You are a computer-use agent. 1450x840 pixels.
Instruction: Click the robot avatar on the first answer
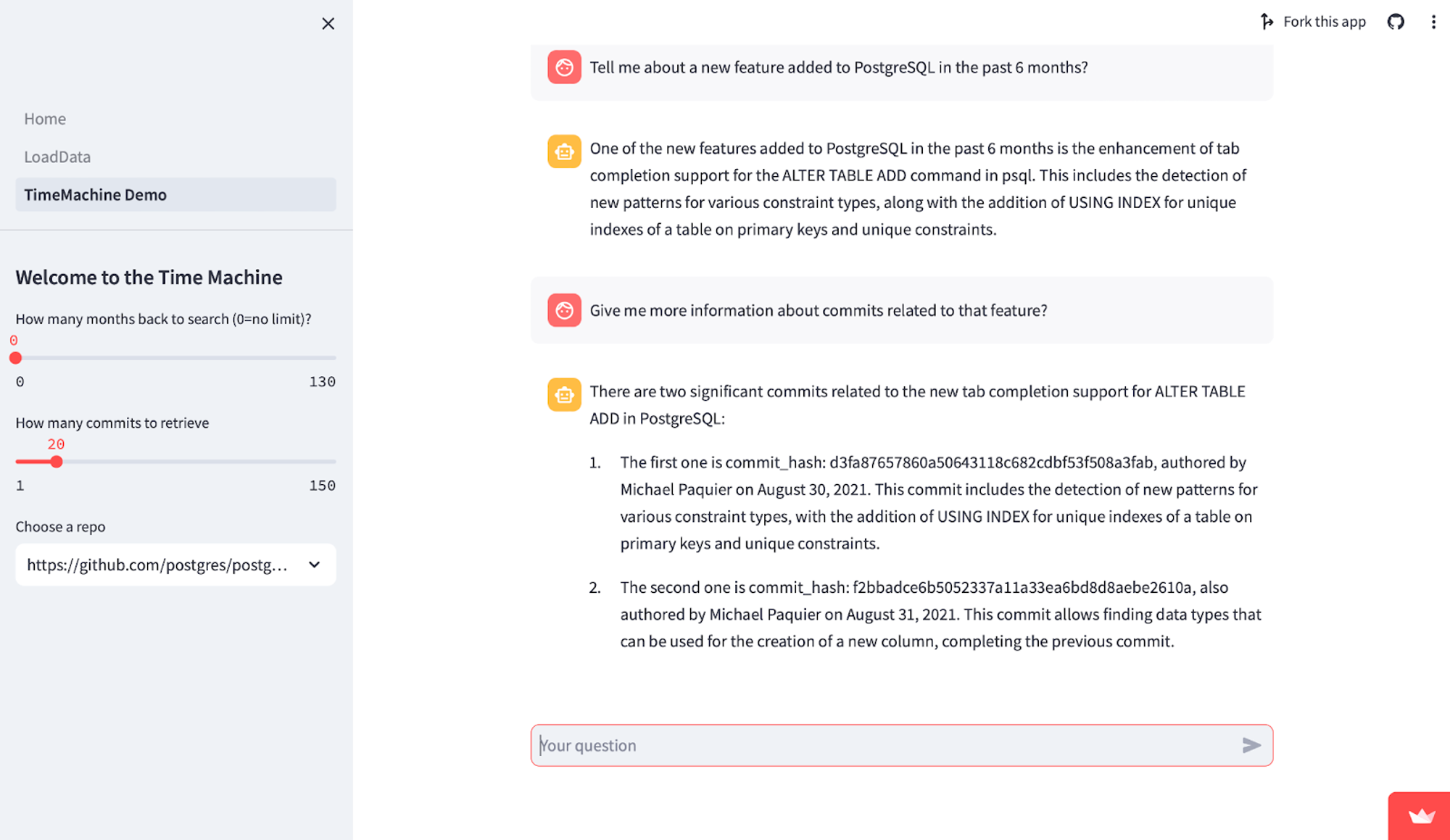point(564,151)
